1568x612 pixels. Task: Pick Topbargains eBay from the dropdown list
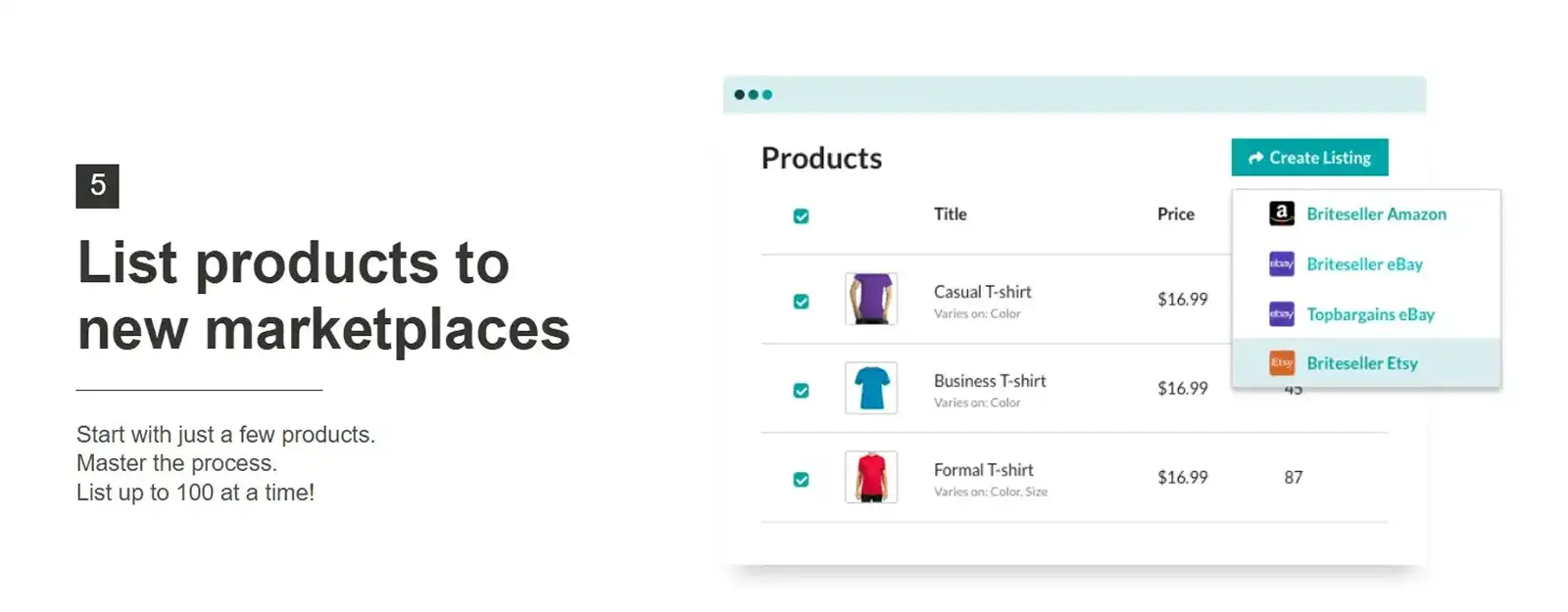1370,314
